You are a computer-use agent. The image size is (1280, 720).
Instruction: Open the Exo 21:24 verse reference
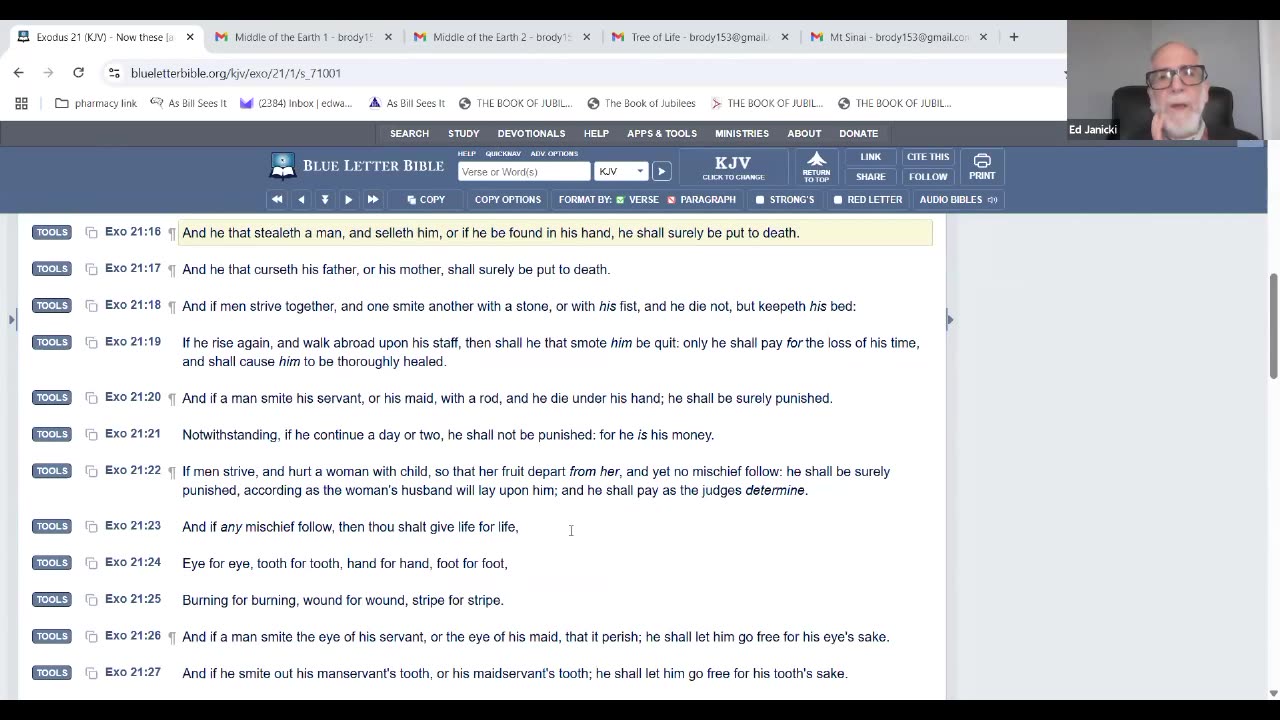point(133,562)
